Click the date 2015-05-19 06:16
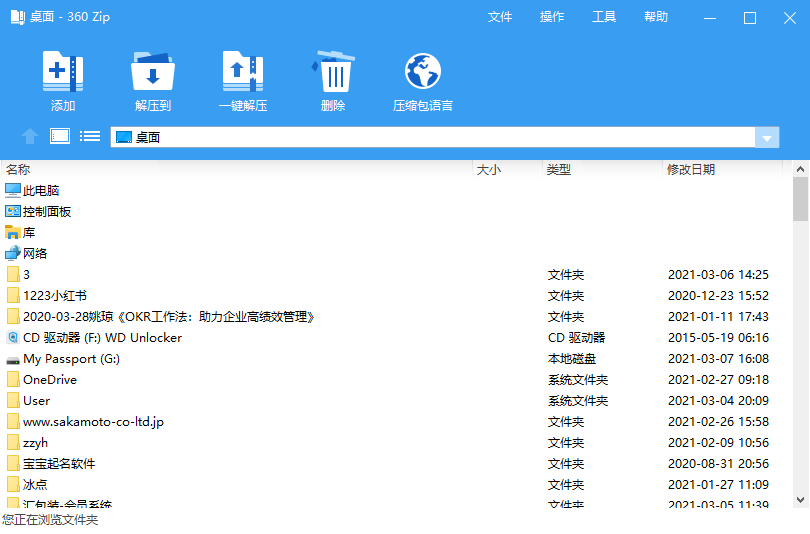 (718, 337)
